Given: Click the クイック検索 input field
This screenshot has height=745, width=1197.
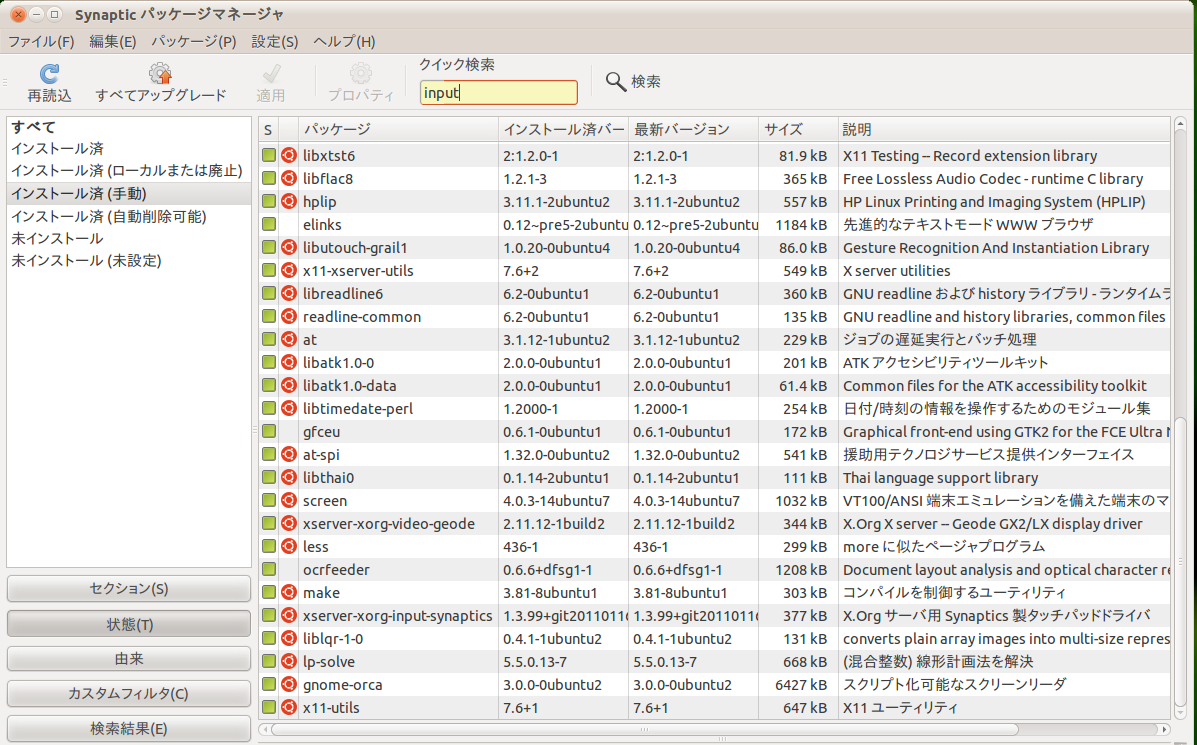Looking at the screenshot, I should tap(498, 92).
